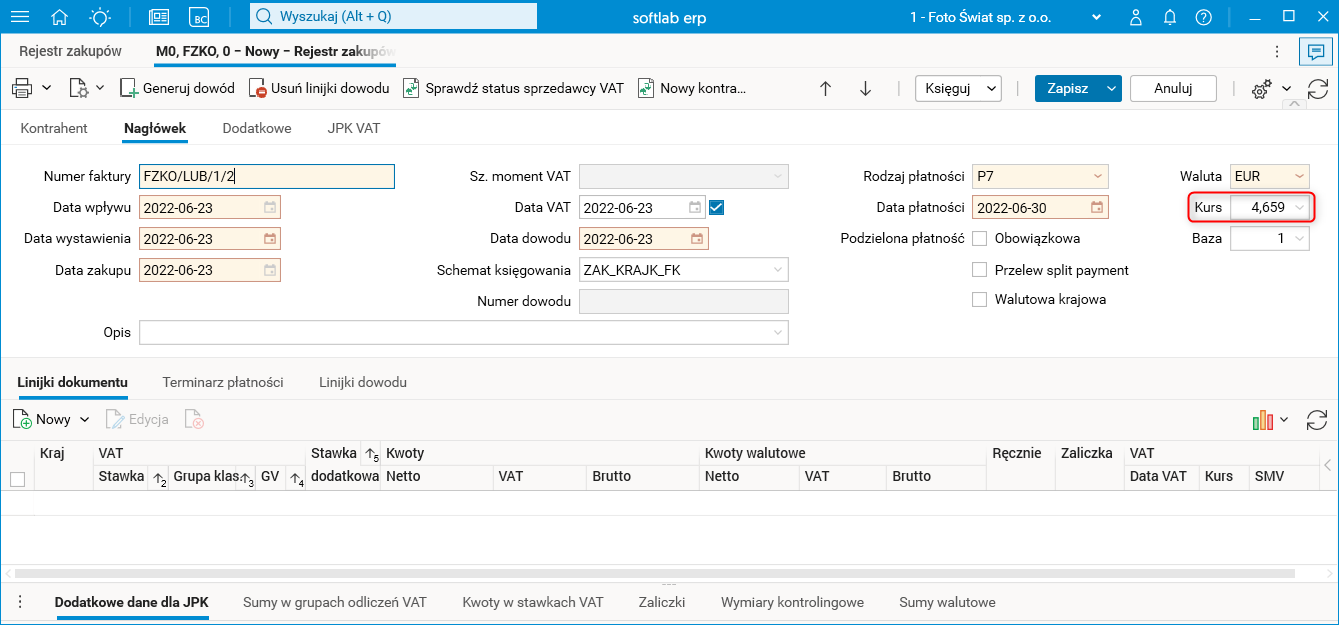The height and width of the screenshot is (625, 1339).
Task: Check seller VAT status icon
Action: [x=411, y=88]
